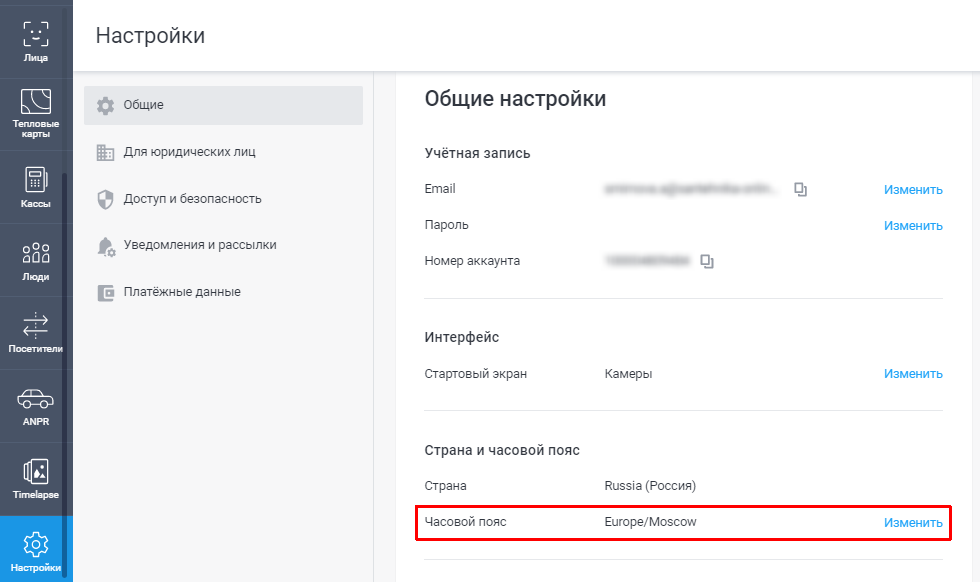Click the Учётная запись section title
This screenshot has height=582, width=980.
(477, 153)
